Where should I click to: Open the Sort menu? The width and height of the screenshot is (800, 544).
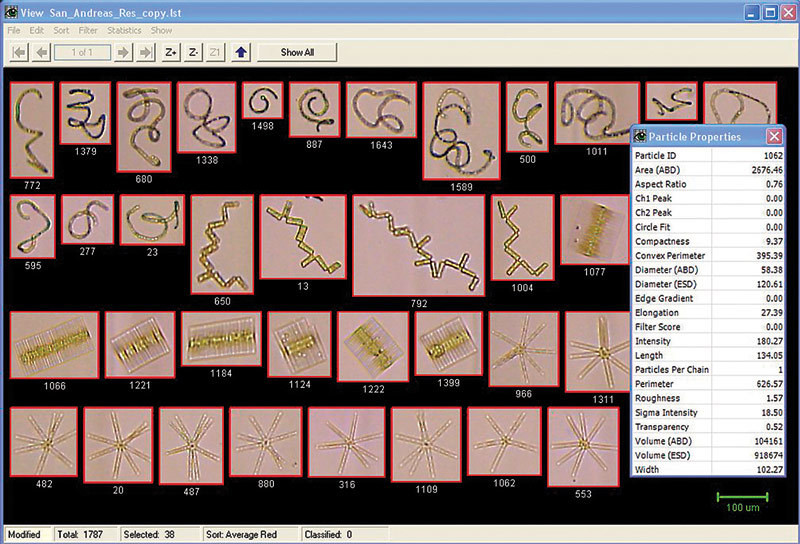(62, 31)
